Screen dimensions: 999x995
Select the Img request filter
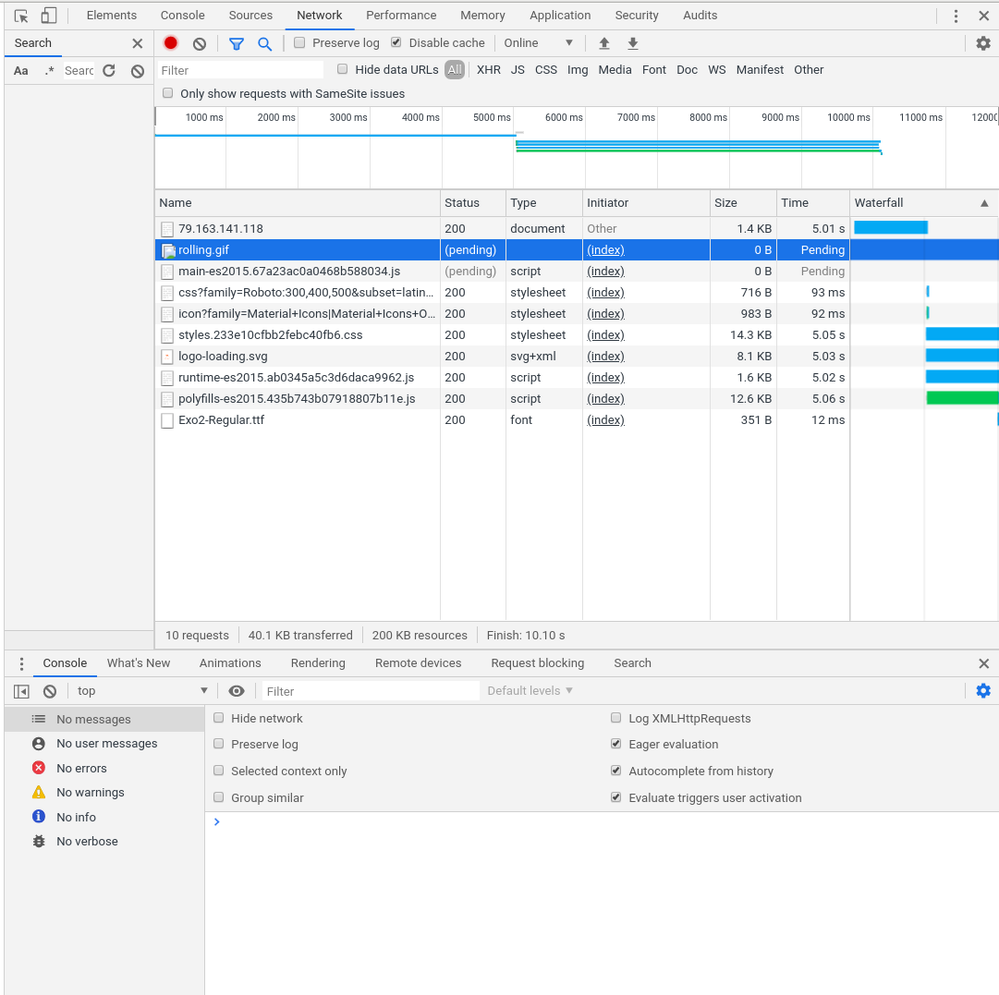577,69
